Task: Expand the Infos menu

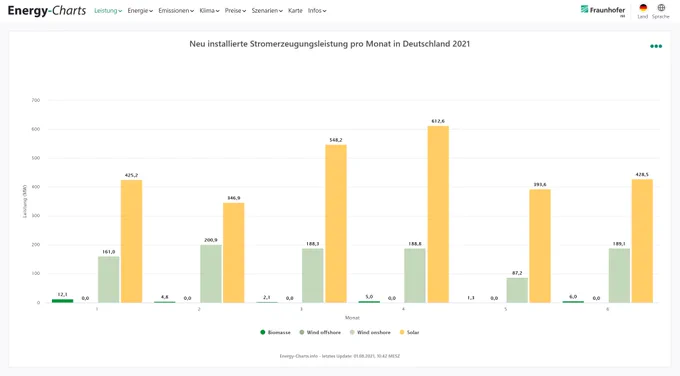Action: [x=317, y=11]
